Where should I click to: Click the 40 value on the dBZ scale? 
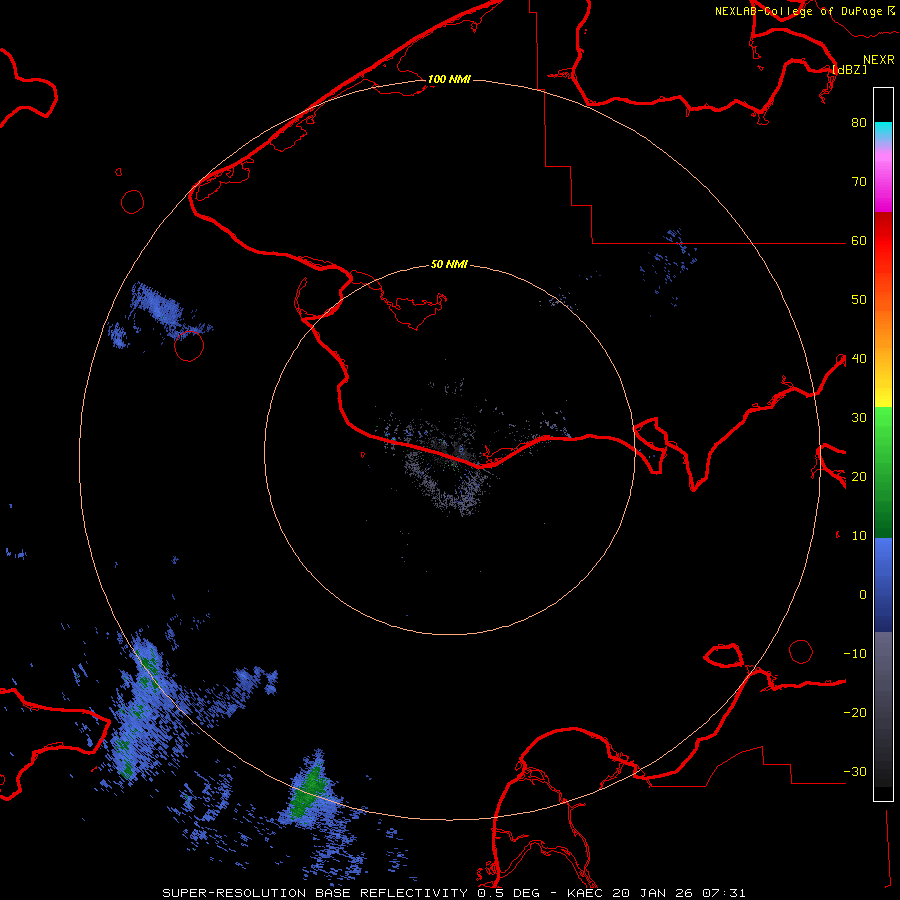(x=859, y=359)
